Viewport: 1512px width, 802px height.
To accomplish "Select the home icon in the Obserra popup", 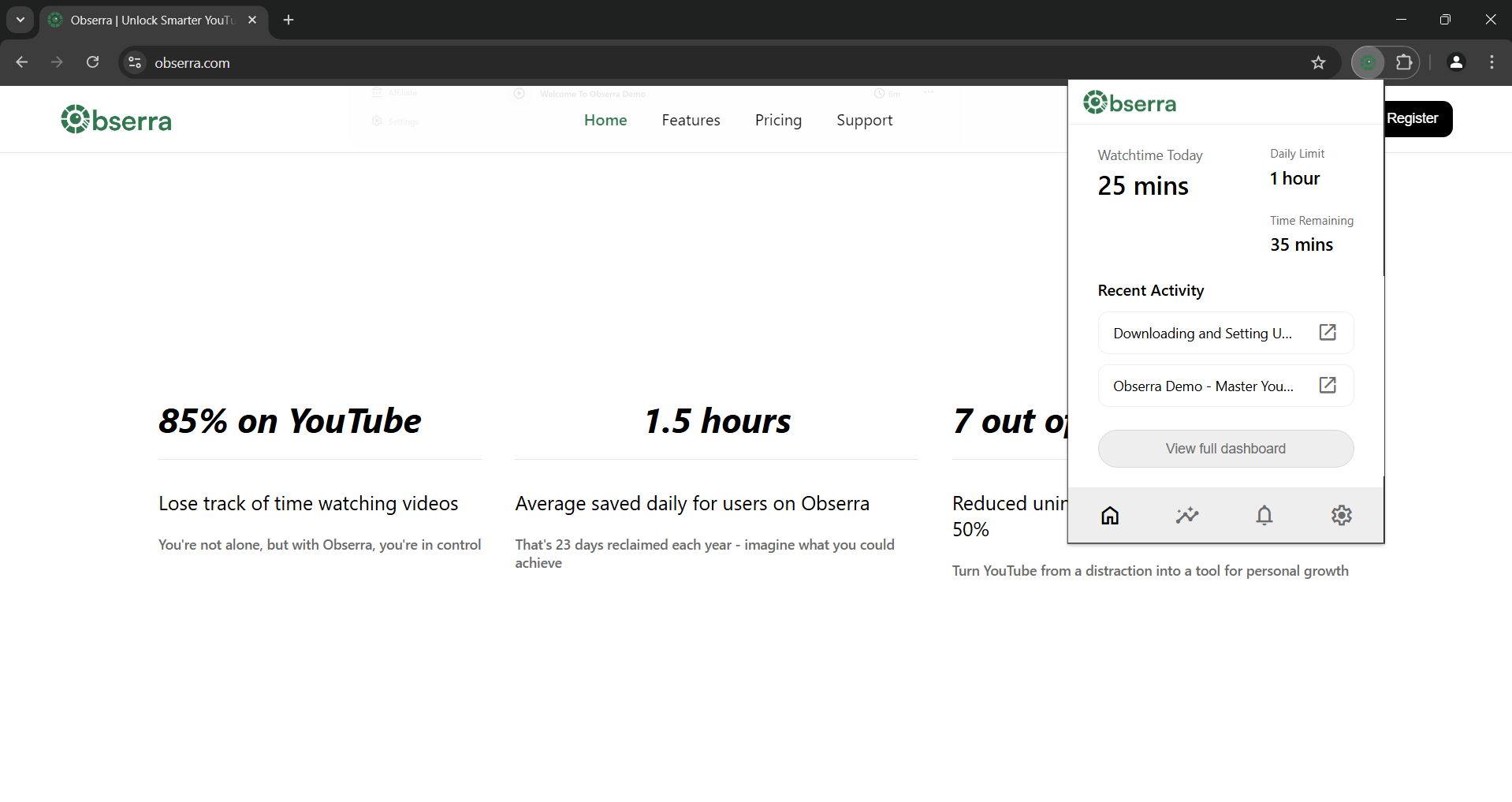I will pos(1109,515).
